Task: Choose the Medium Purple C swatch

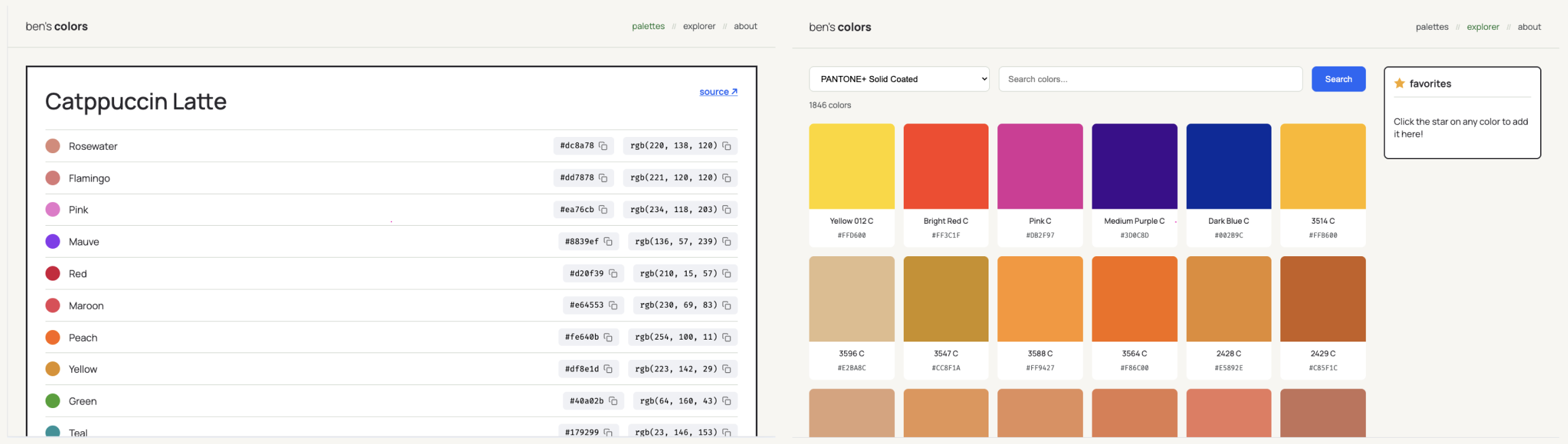Action: (1134, 166)
